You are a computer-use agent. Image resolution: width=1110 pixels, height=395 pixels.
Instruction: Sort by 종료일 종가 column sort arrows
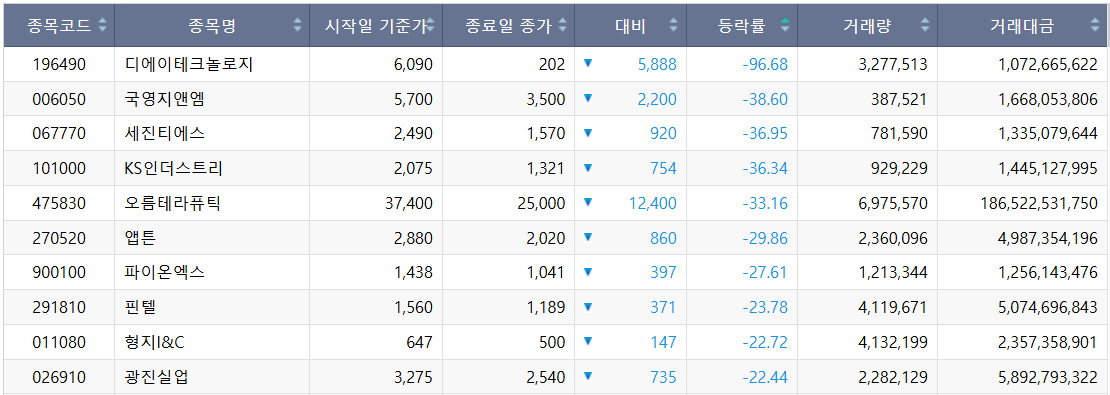pyautogui.click(x=563, y=25)
